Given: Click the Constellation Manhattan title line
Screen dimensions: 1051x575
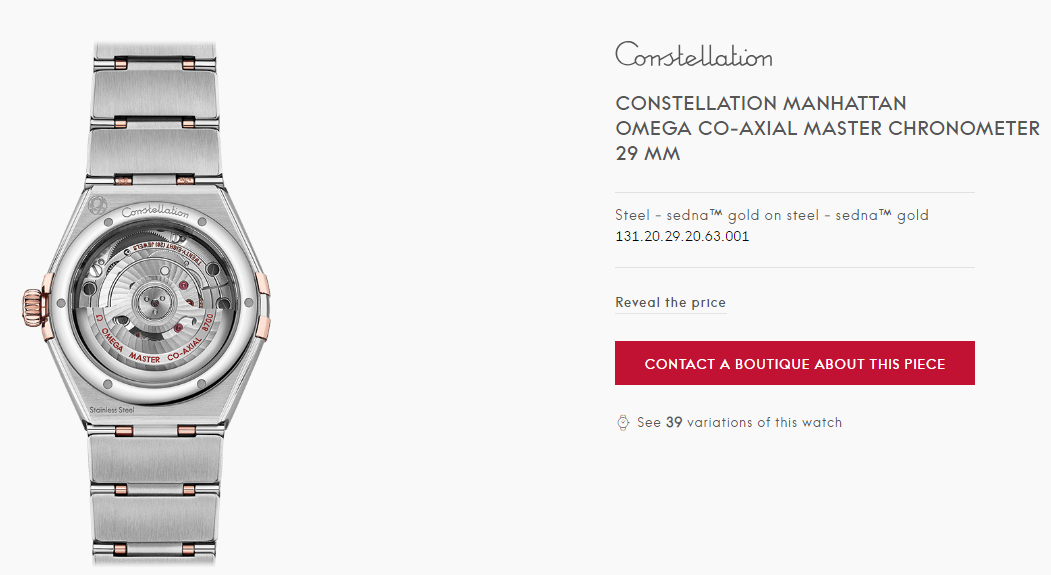Looking at the screenshot, I should coord(761,104).
